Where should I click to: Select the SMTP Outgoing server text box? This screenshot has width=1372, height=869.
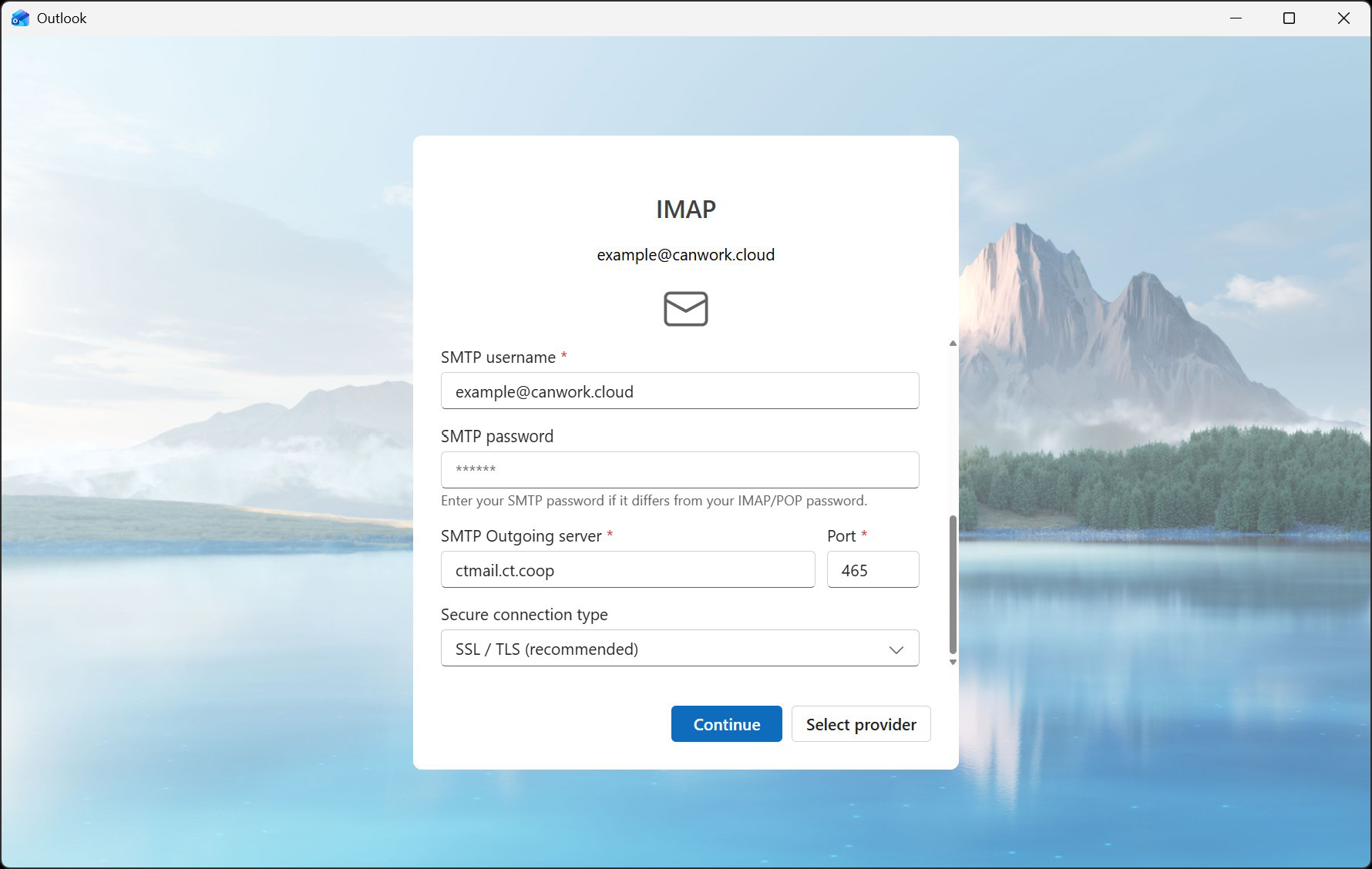627,570
